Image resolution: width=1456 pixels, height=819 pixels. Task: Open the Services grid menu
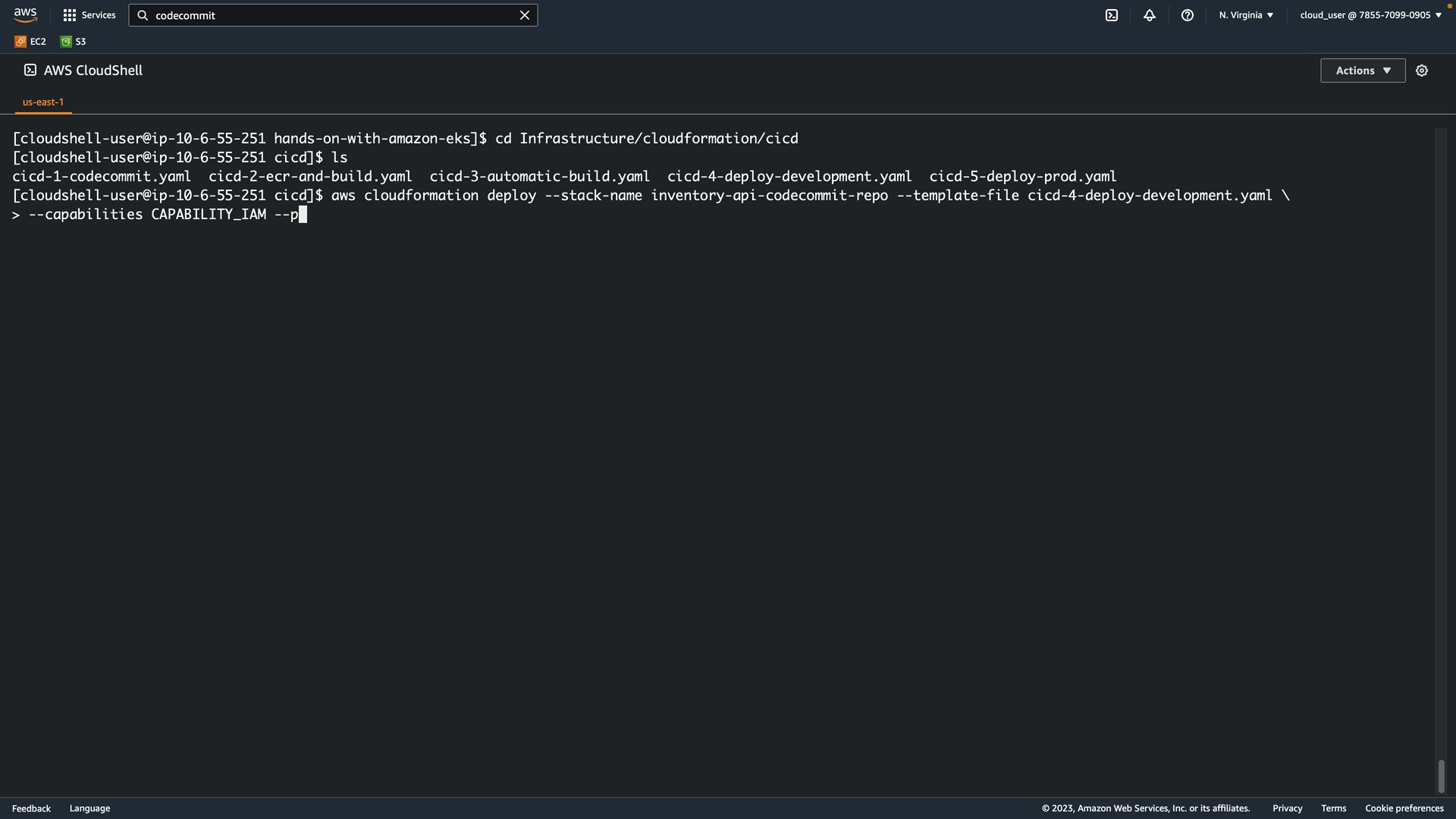[89, 15]
